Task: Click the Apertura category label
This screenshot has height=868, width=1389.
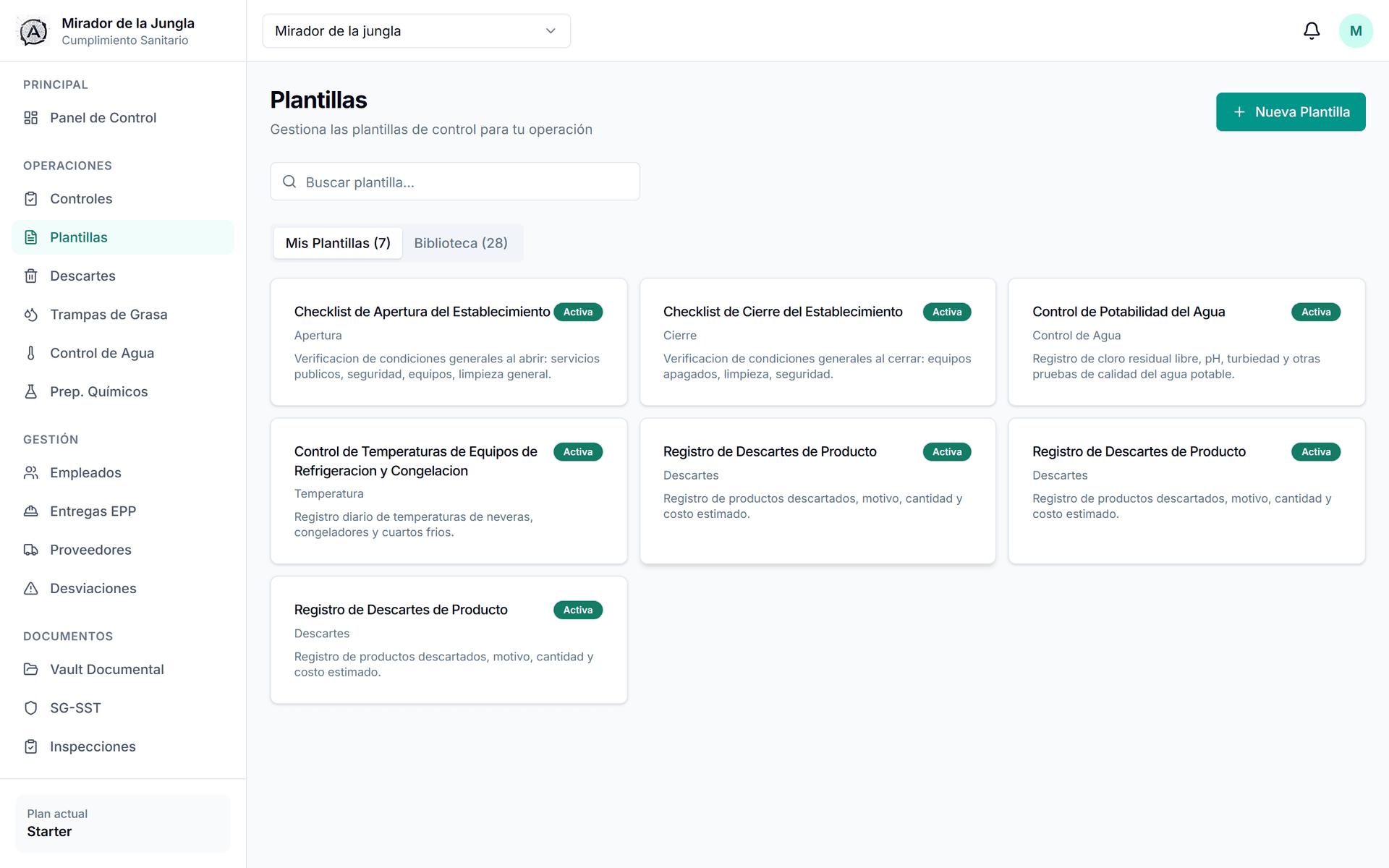Action: [318, 336]
